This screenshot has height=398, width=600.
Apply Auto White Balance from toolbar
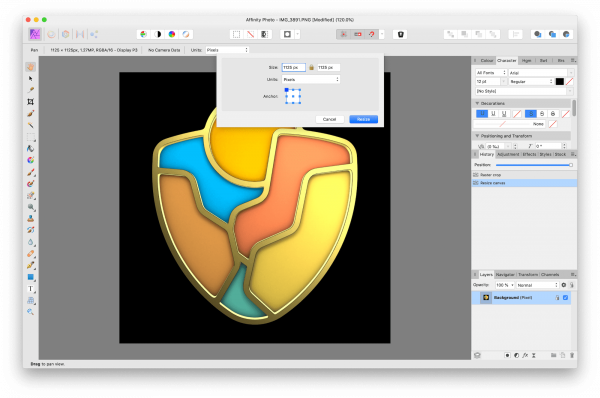click(x=186, y=34)
